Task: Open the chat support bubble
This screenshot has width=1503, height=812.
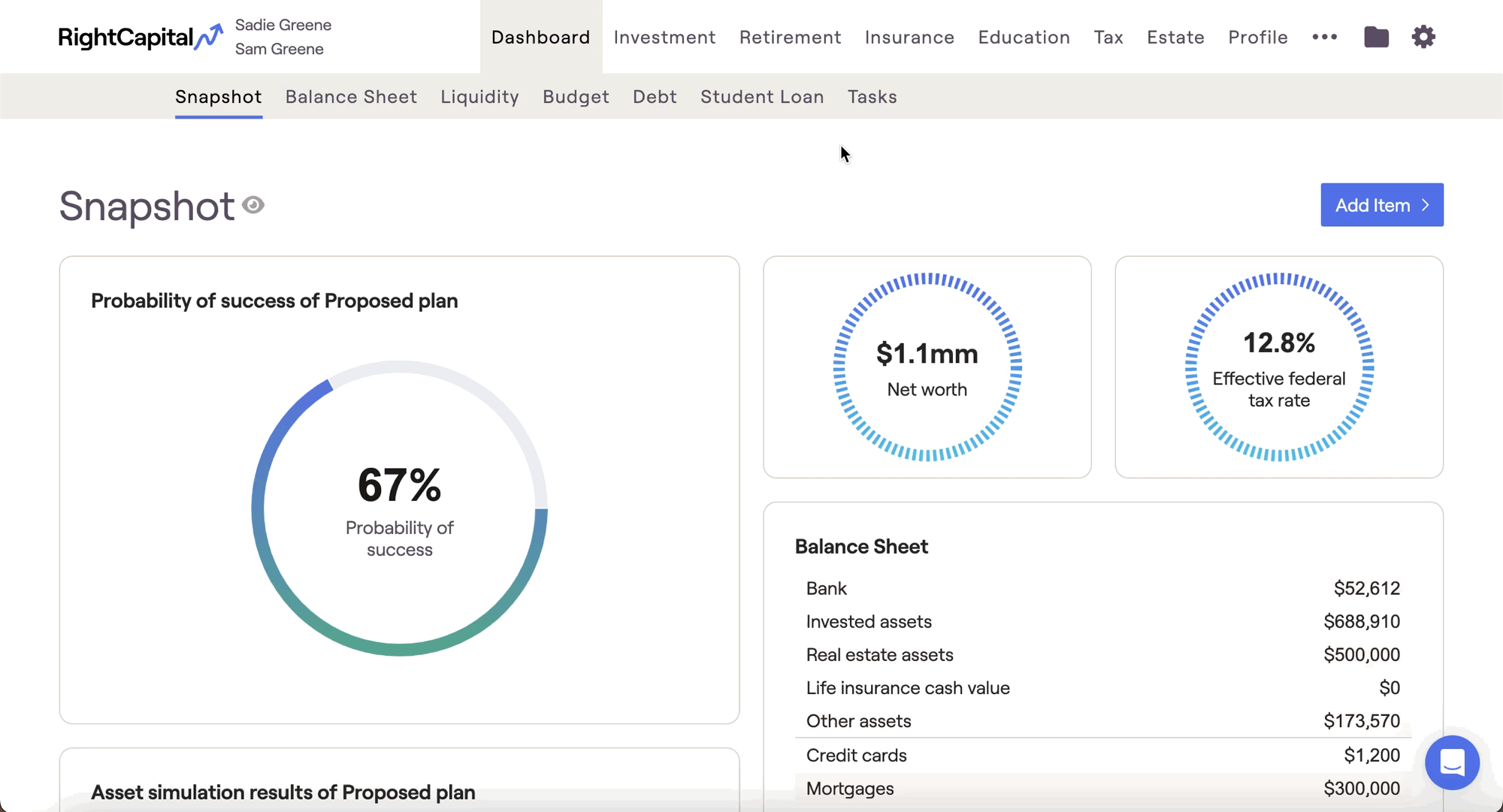Action: pyautogui.click(x=1452, y=762)
